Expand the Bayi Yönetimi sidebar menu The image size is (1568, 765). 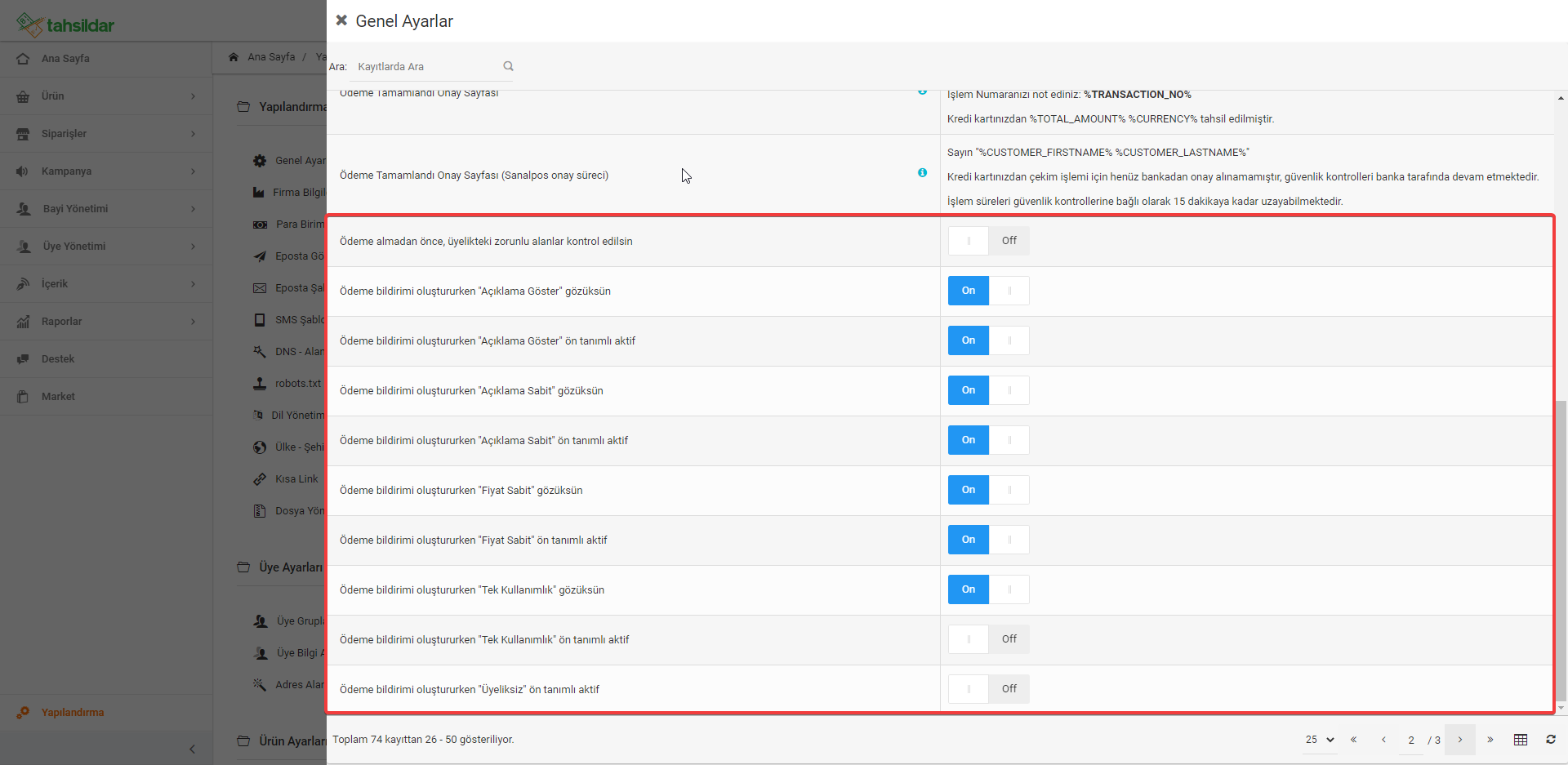pyautogui.click(x=106, y=209)
